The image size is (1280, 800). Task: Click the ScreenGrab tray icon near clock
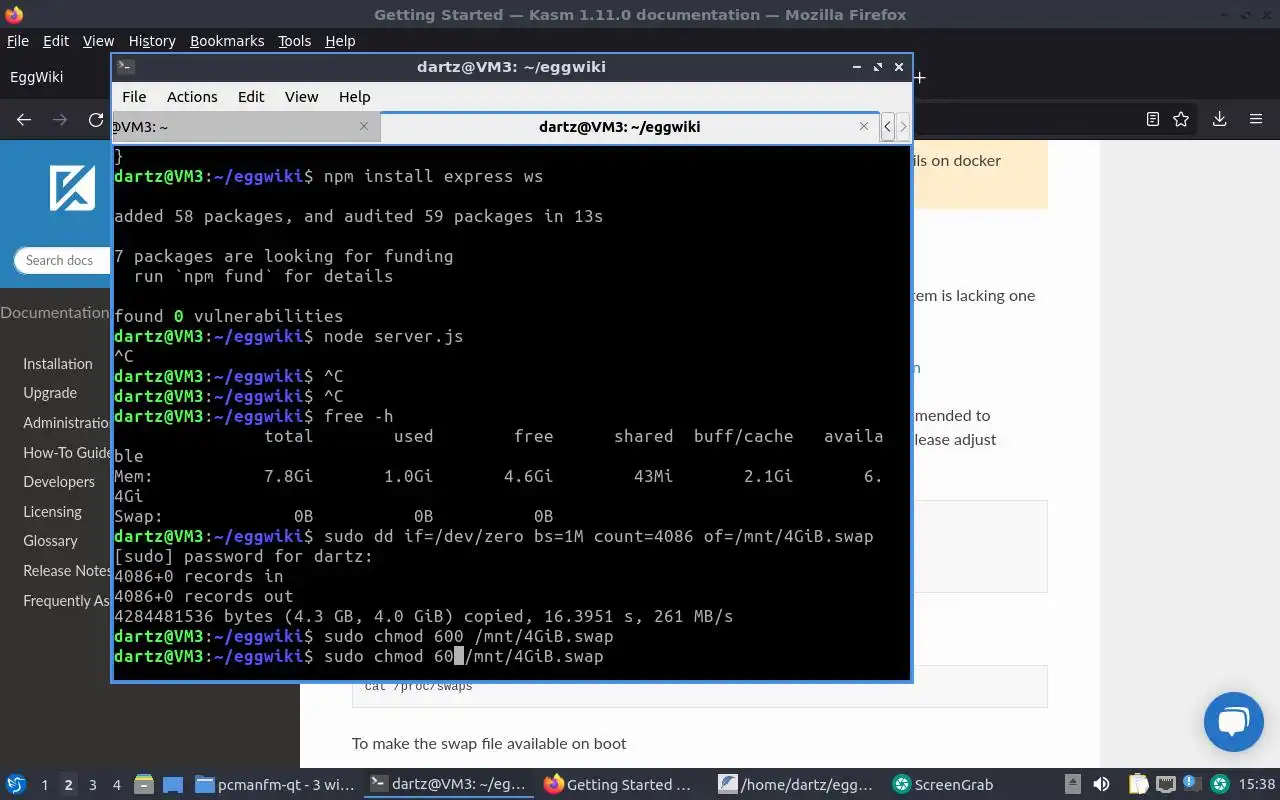pos(1220,785)
